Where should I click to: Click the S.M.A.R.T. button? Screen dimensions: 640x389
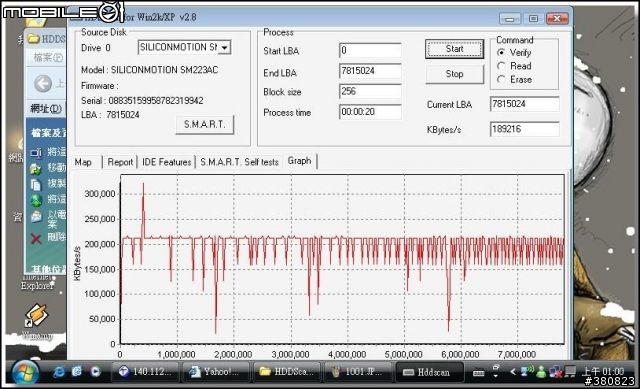click(204, 124)
